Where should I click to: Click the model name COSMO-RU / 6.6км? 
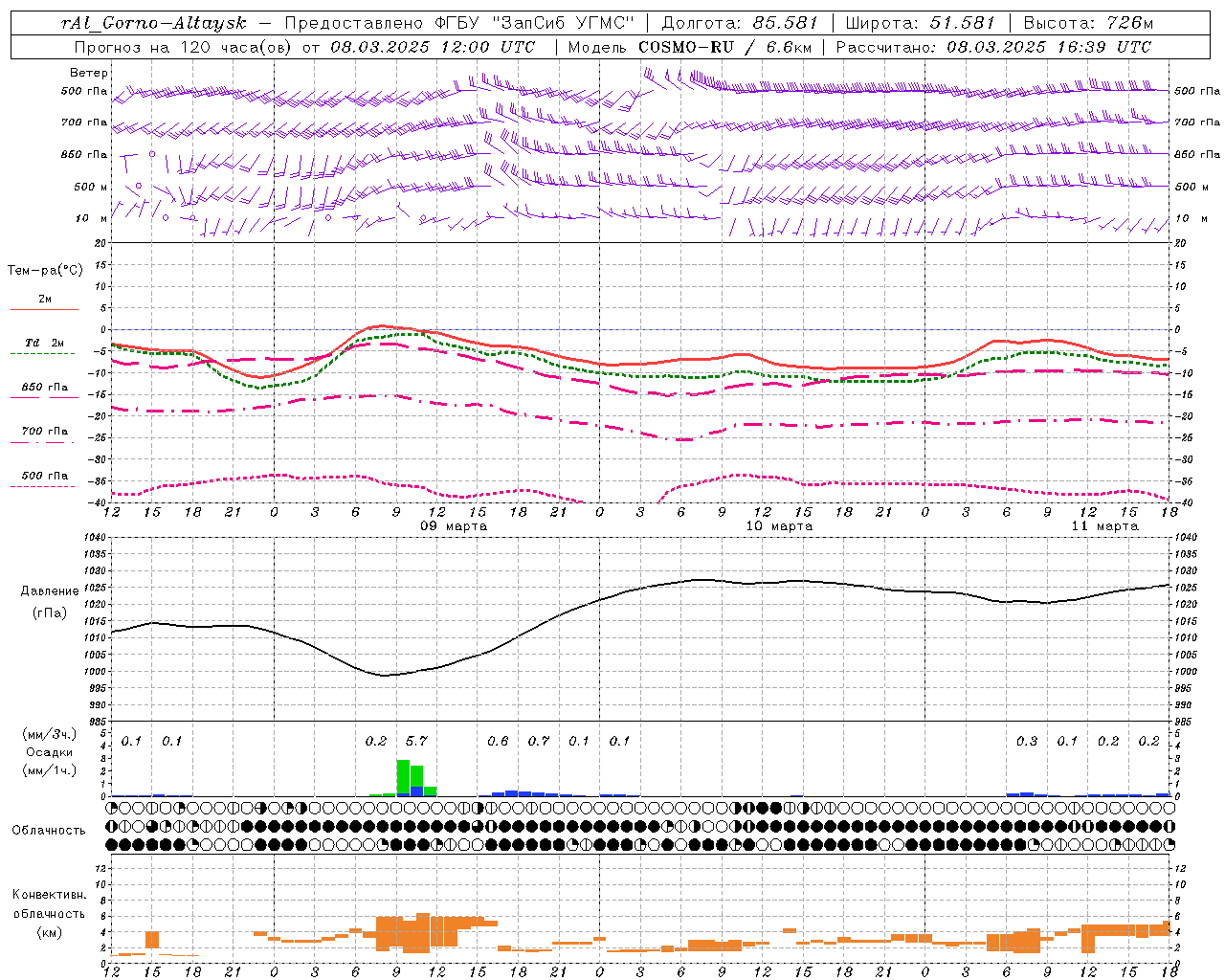(x=724, y=47)
